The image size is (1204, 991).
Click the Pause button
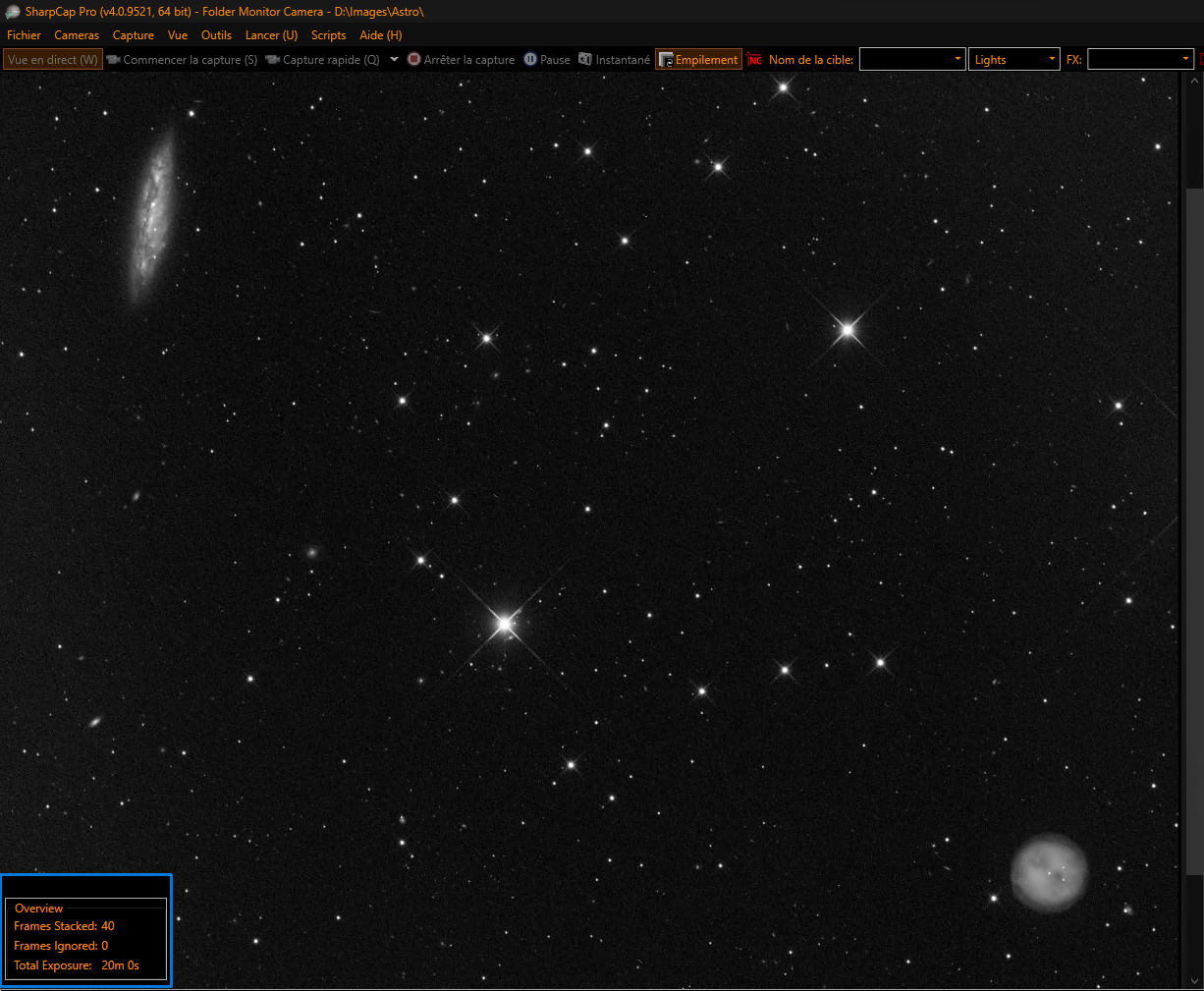click(x=547, y=60)
